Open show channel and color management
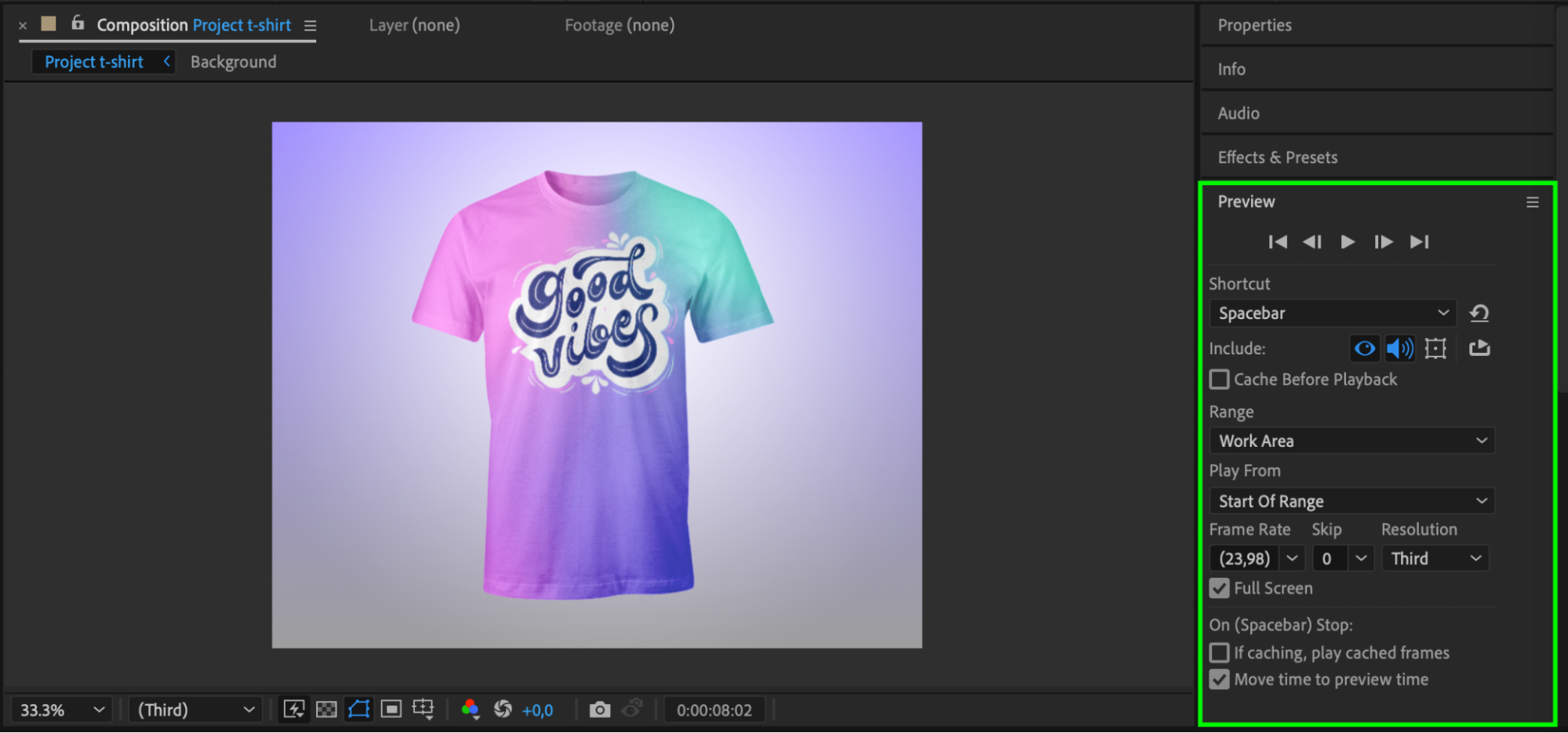The image size is (1568, 733). tap(470, 709)
